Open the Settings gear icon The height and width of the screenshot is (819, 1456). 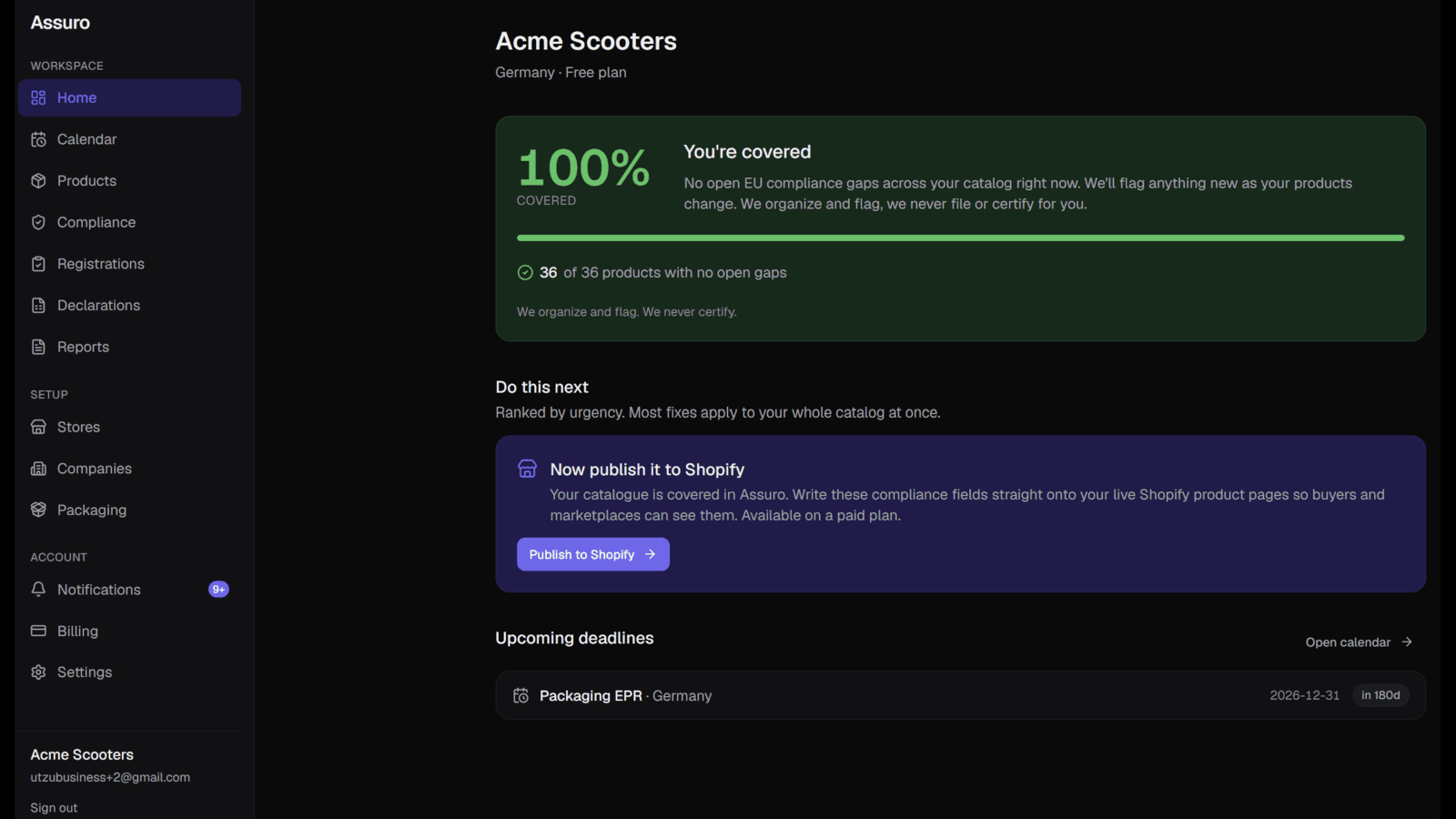click(38, 672)
